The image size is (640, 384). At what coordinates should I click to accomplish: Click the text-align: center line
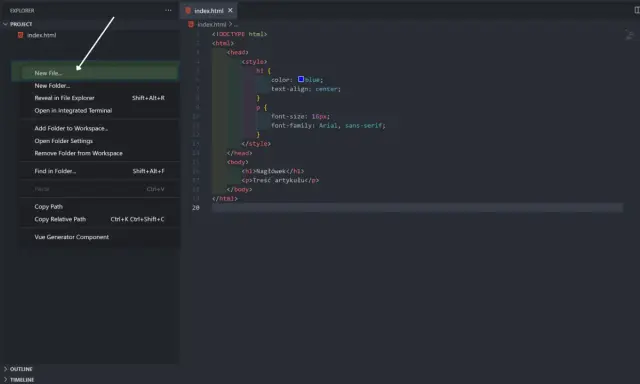[306, 89]
